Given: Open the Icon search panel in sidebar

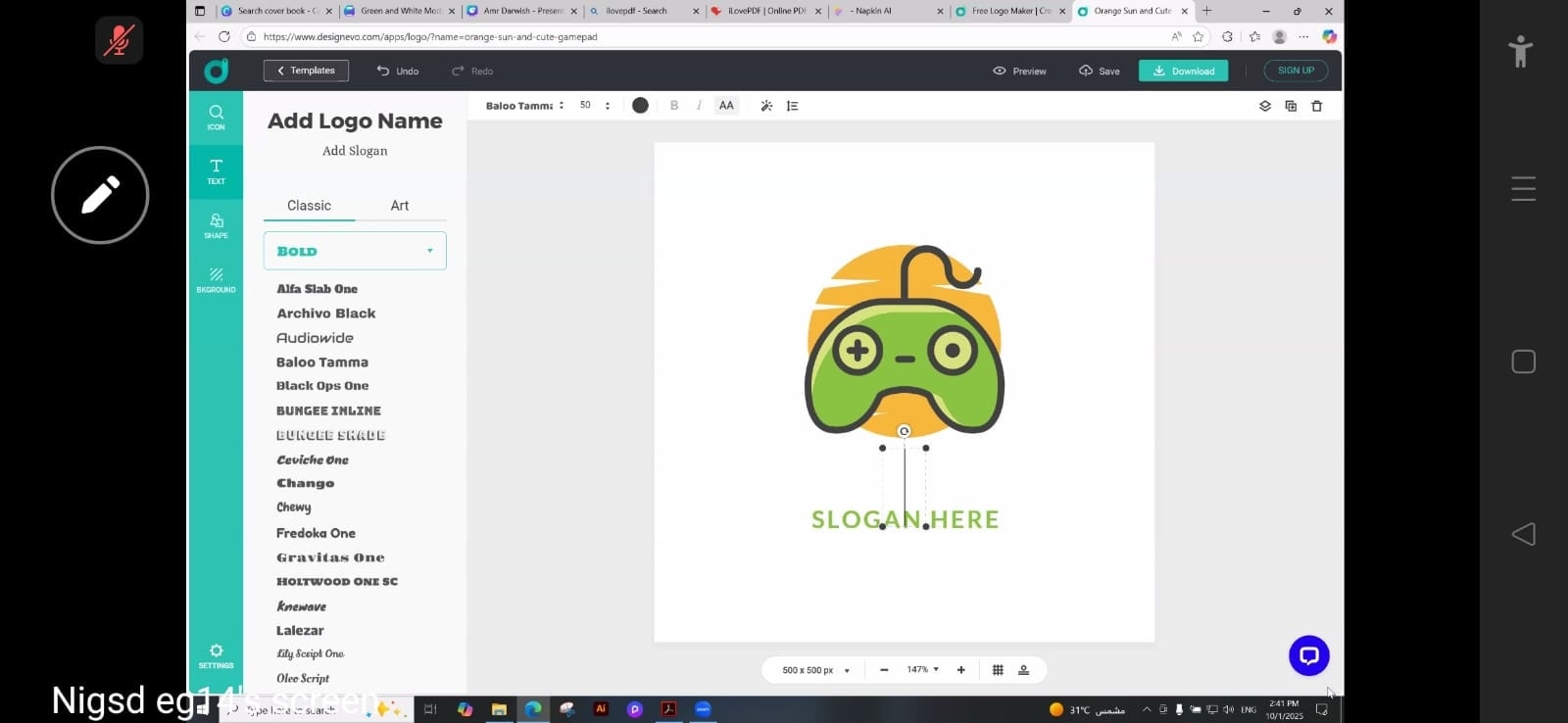Looking at the screenshot, I should pyautogui.click(x=216, y=117).
